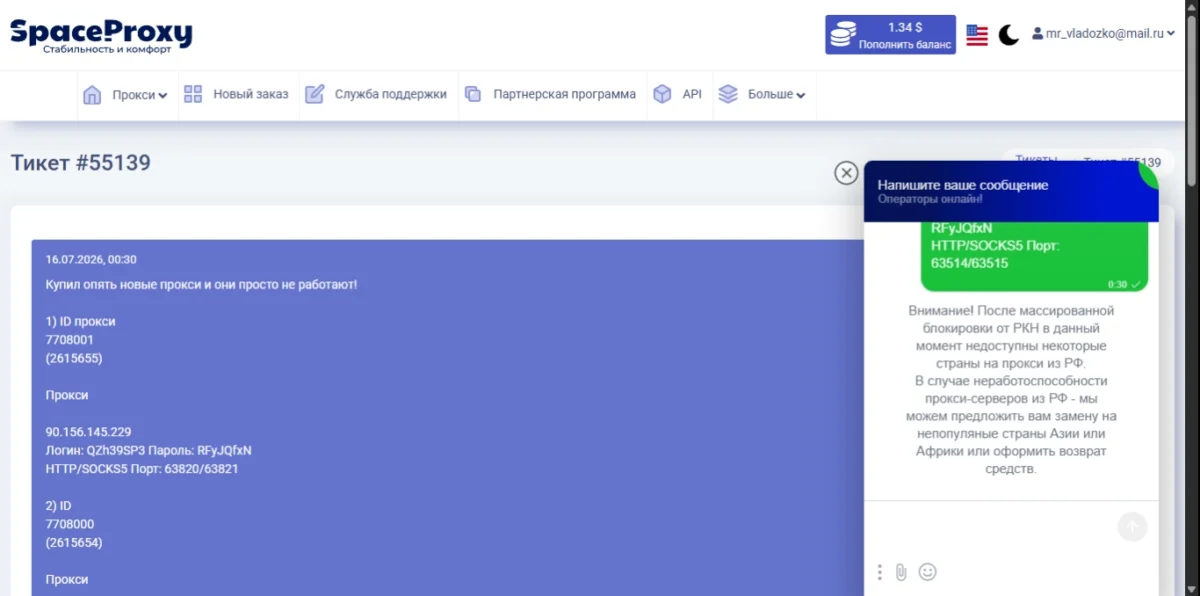Open the emoji picker in chat
Viewport: 1200px width, 596px height.
click(x=928, y=572)
